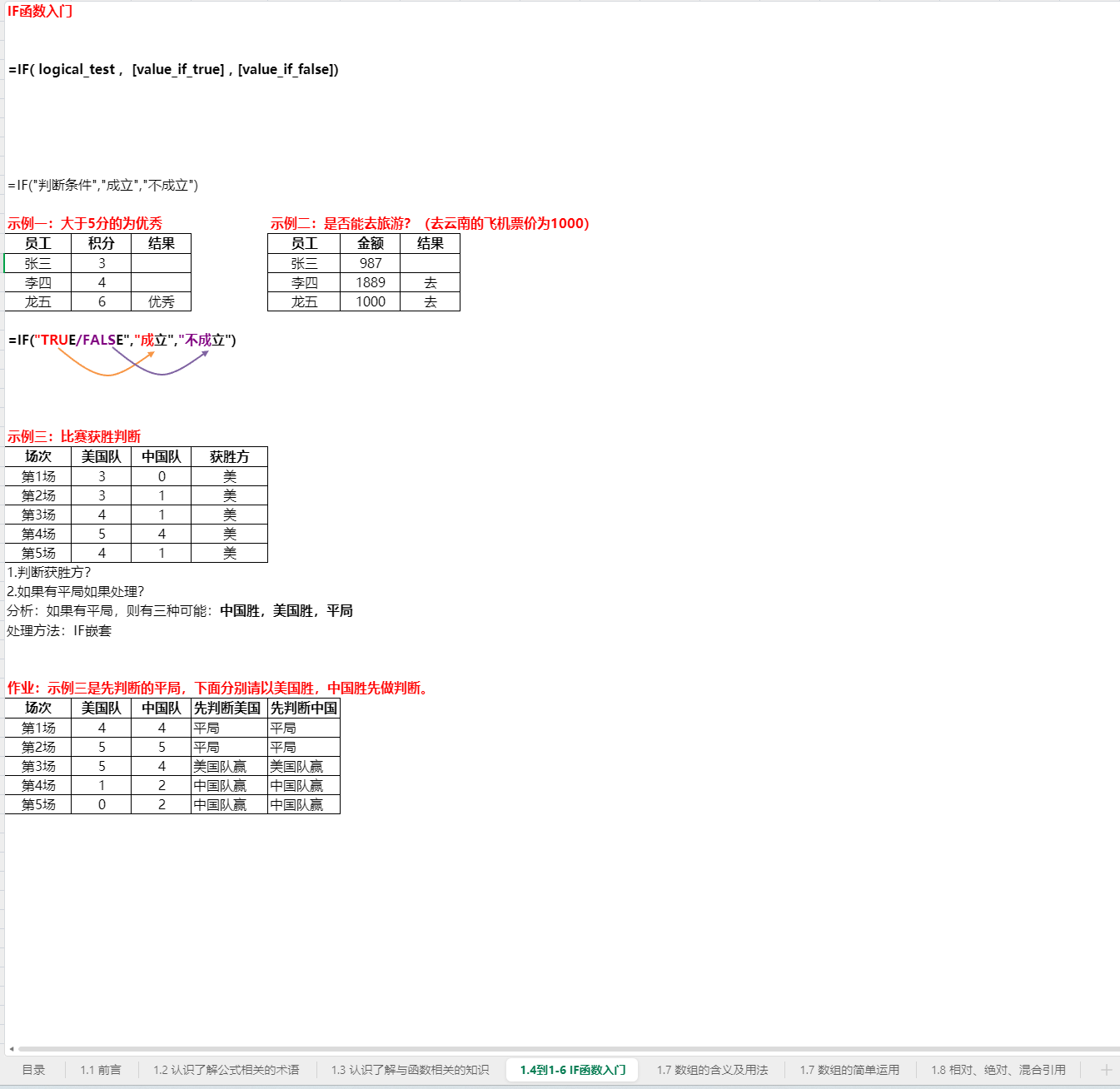The image size is (1120, 1089).
Task: Select the 获胜方 column header cell
Action: (x=229, y=457)
